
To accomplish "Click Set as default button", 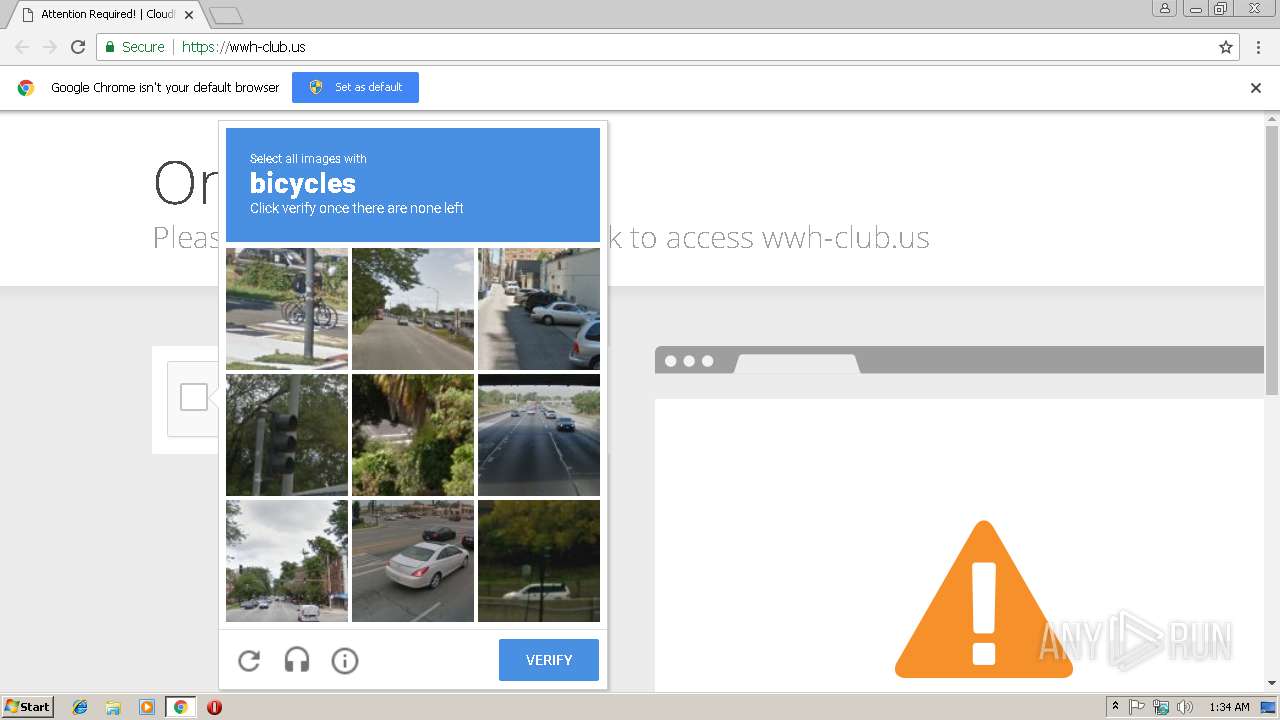I will click(355, 87).
